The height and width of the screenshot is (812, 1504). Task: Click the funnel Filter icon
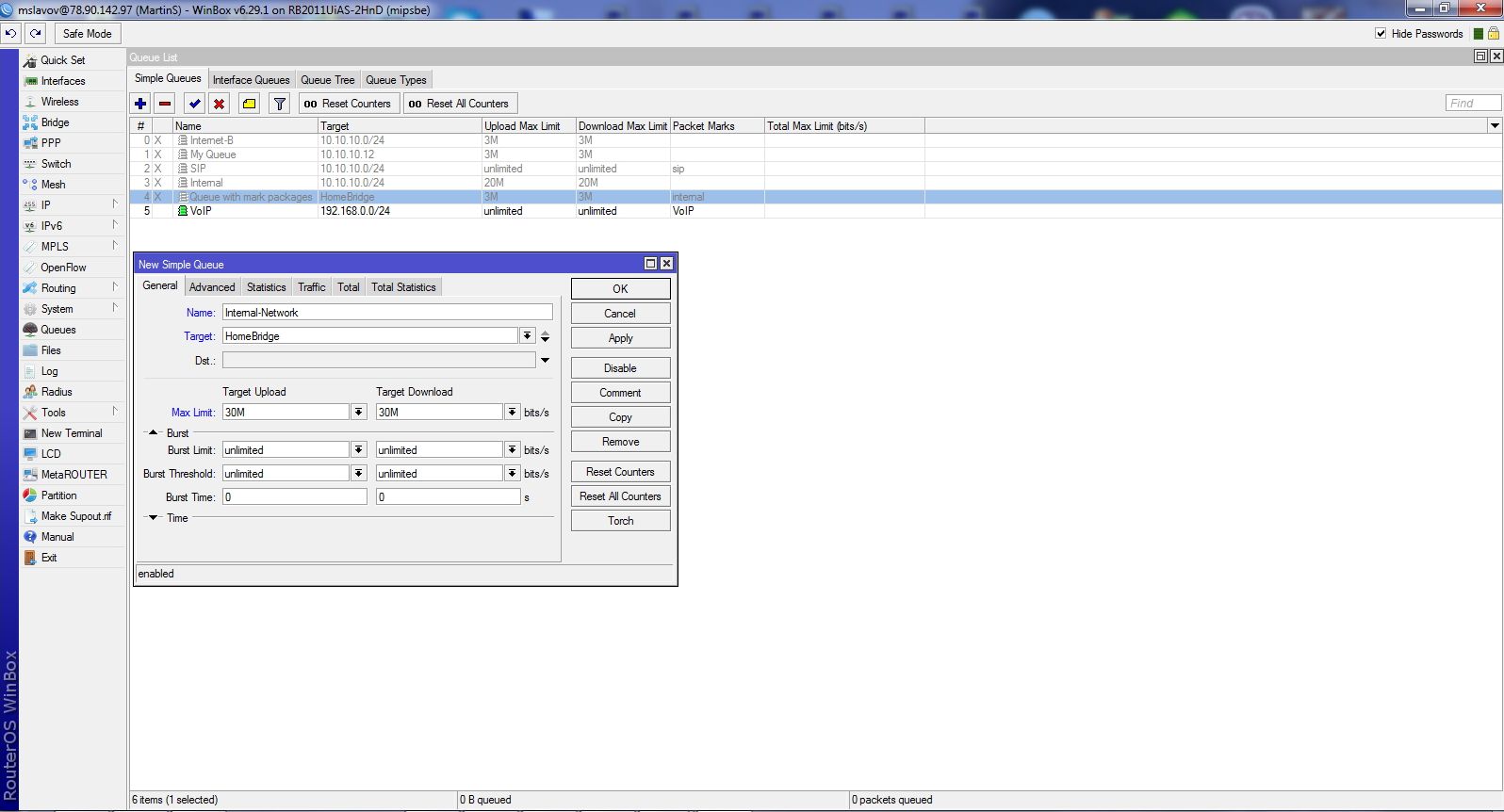[279, 104]
